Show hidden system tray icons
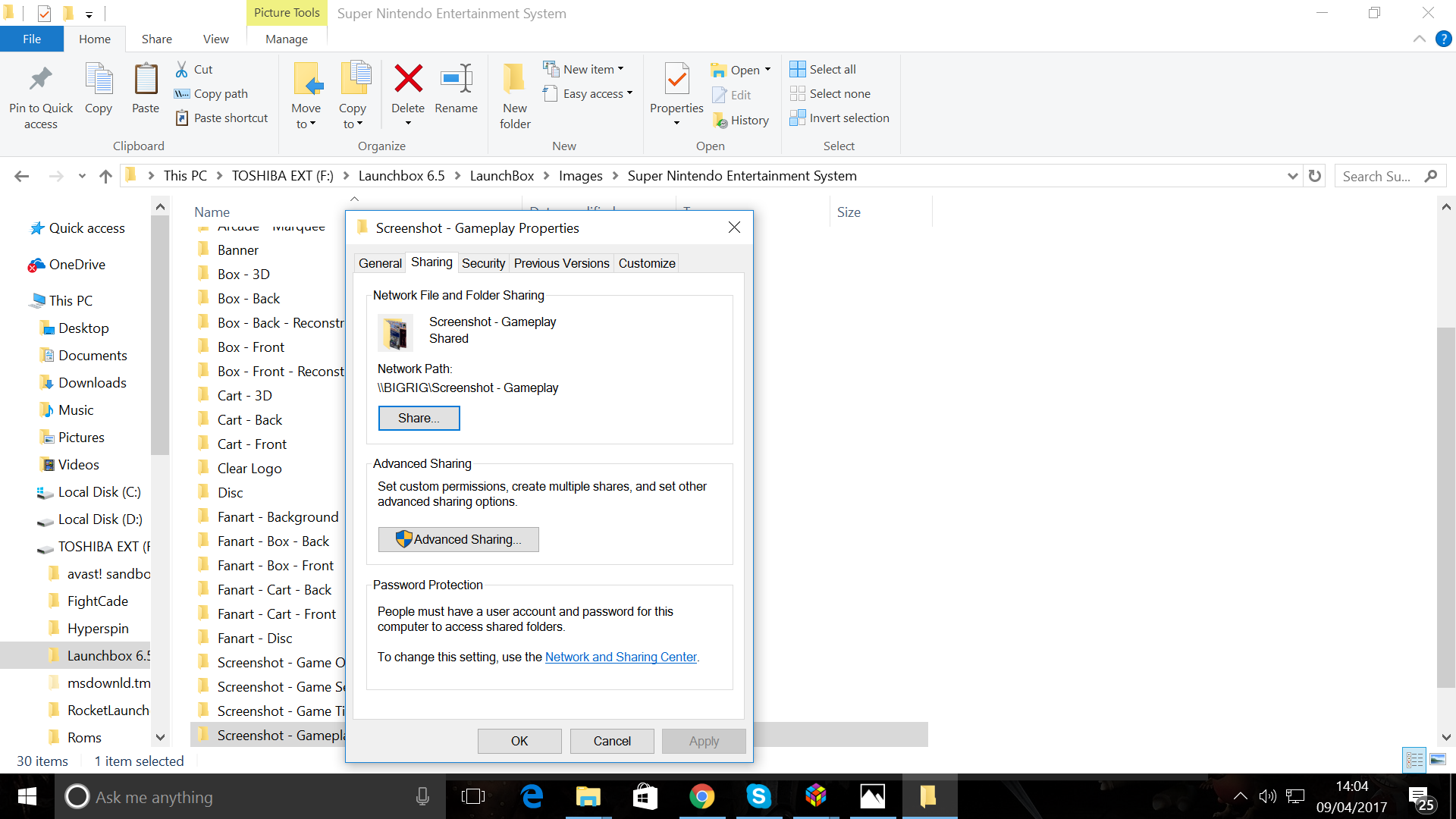This screenshot has height=819, width=1456. [1240, 796]
